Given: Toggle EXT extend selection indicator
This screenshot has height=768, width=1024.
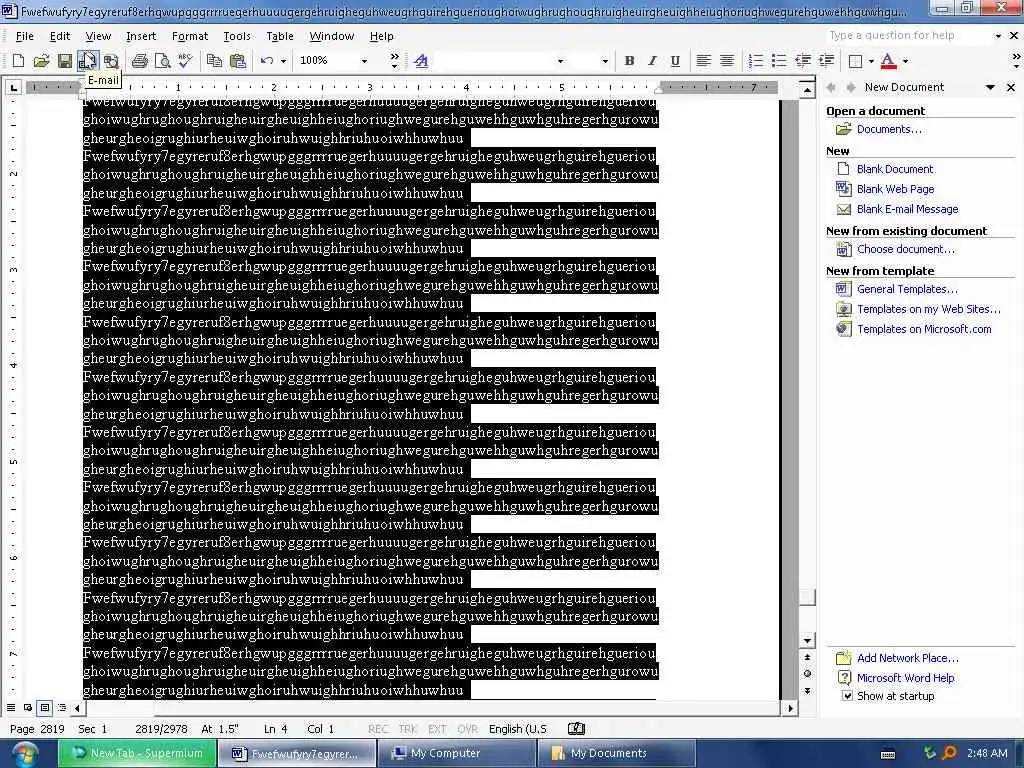Looking at the screenshot, I should 437,729.
